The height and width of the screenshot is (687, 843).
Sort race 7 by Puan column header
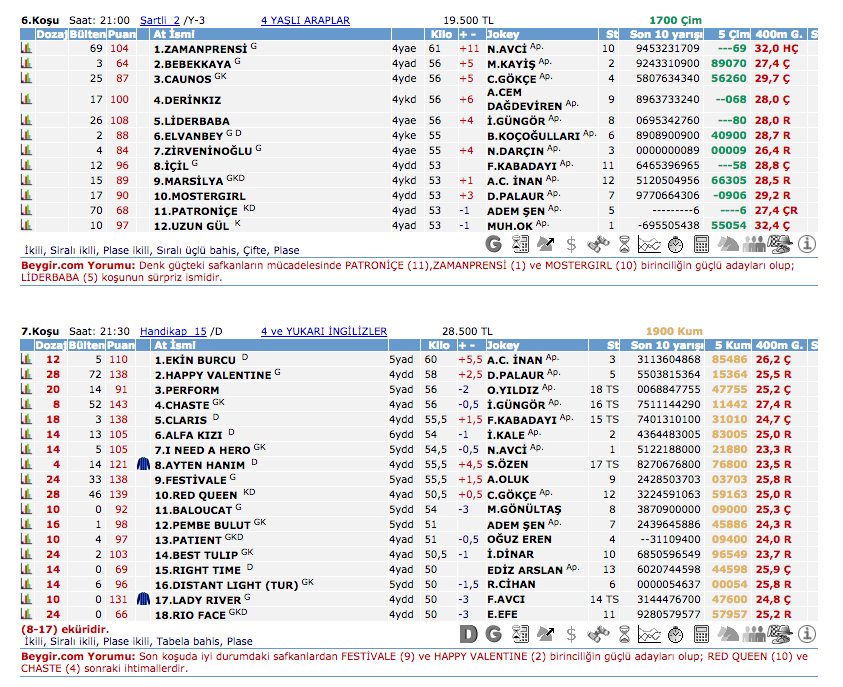click(x=120, y=345)
